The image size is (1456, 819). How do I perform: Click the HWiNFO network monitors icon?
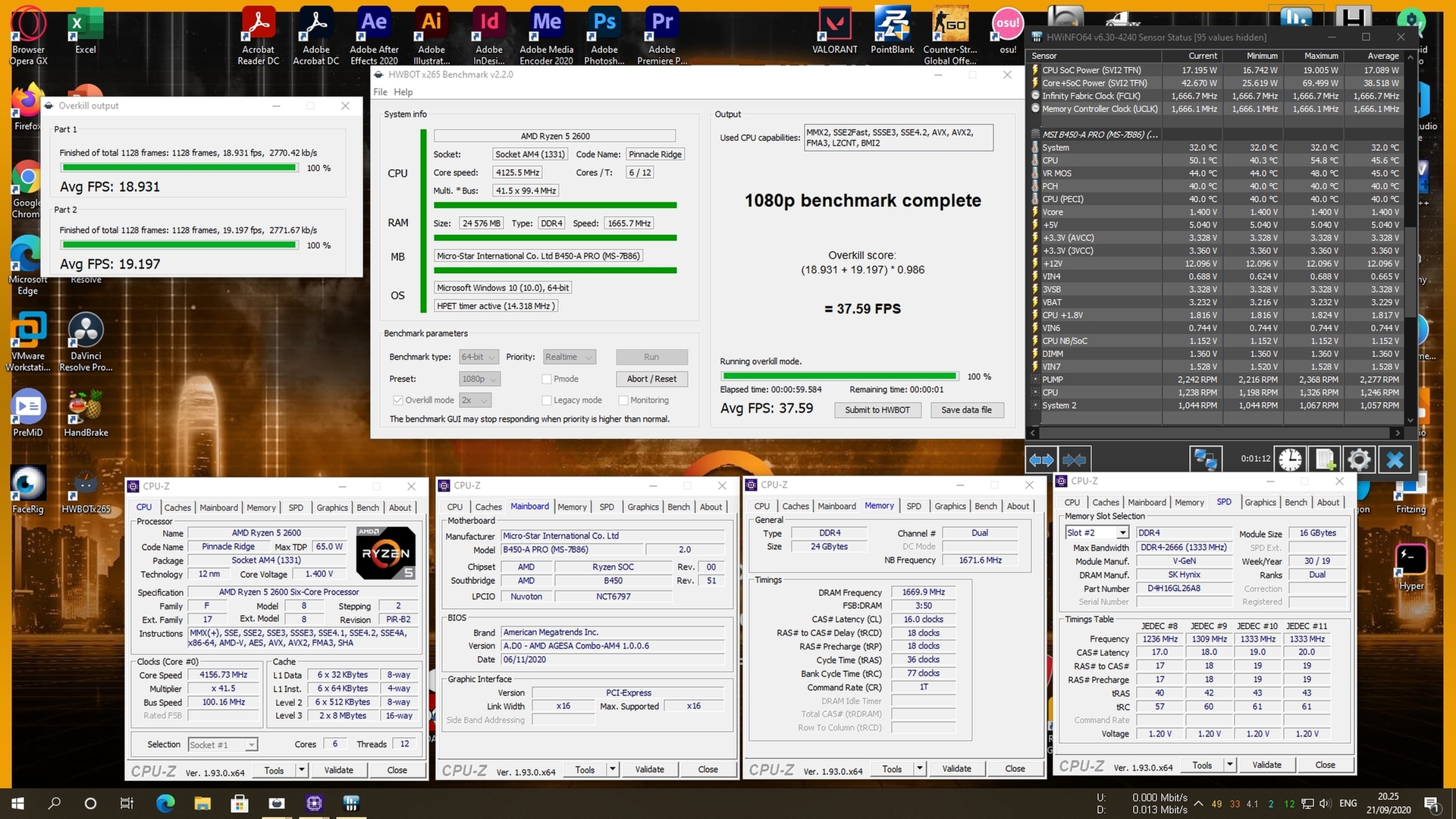(1205, 460)
